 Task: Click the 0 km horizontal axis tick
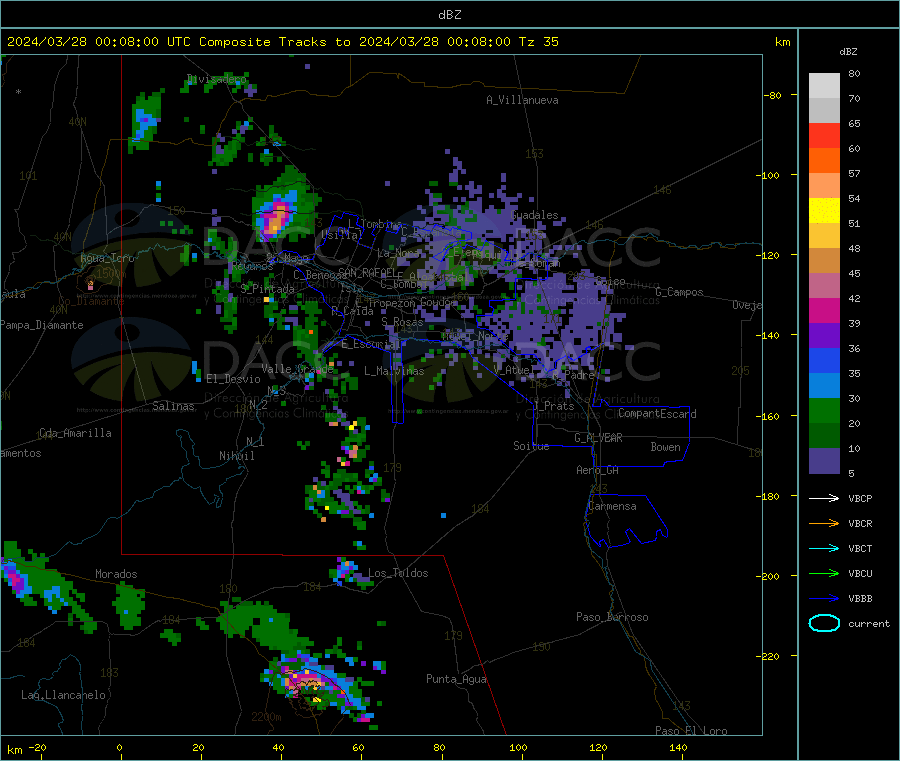pos(119,747)
